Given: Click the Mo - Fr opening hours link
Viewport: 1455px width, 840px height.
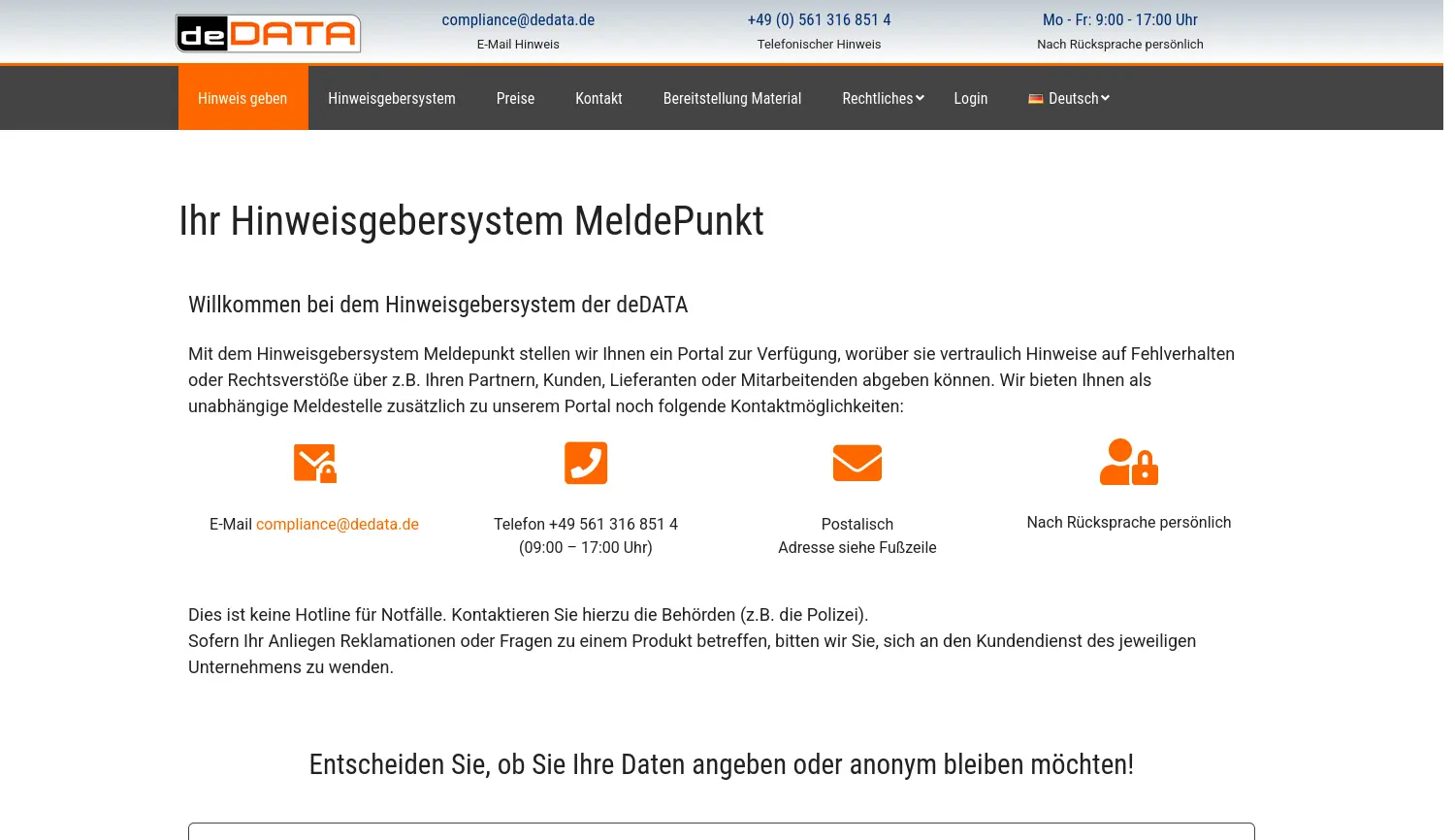Looking at the screenshot, I should click(x=1120, y=19).
